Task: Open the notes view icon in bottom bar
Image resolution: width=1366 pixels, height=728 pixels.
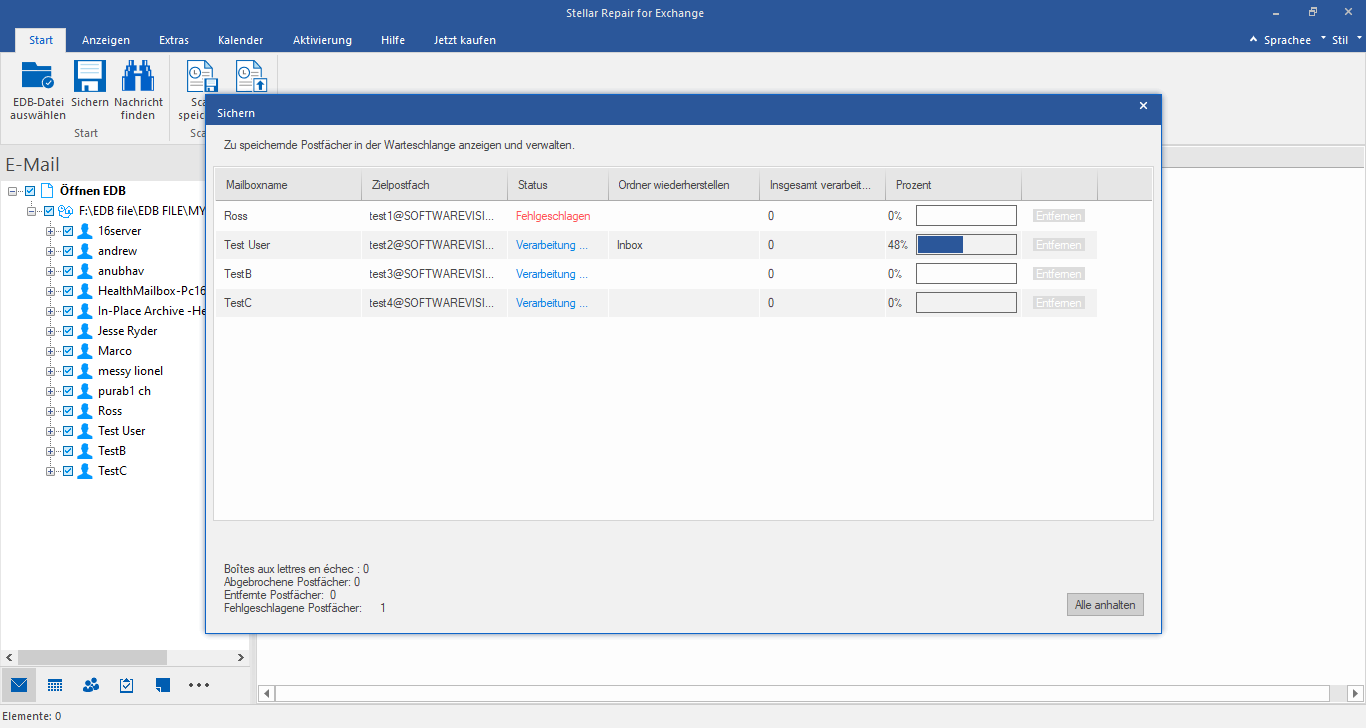Action: coord(163,685)
